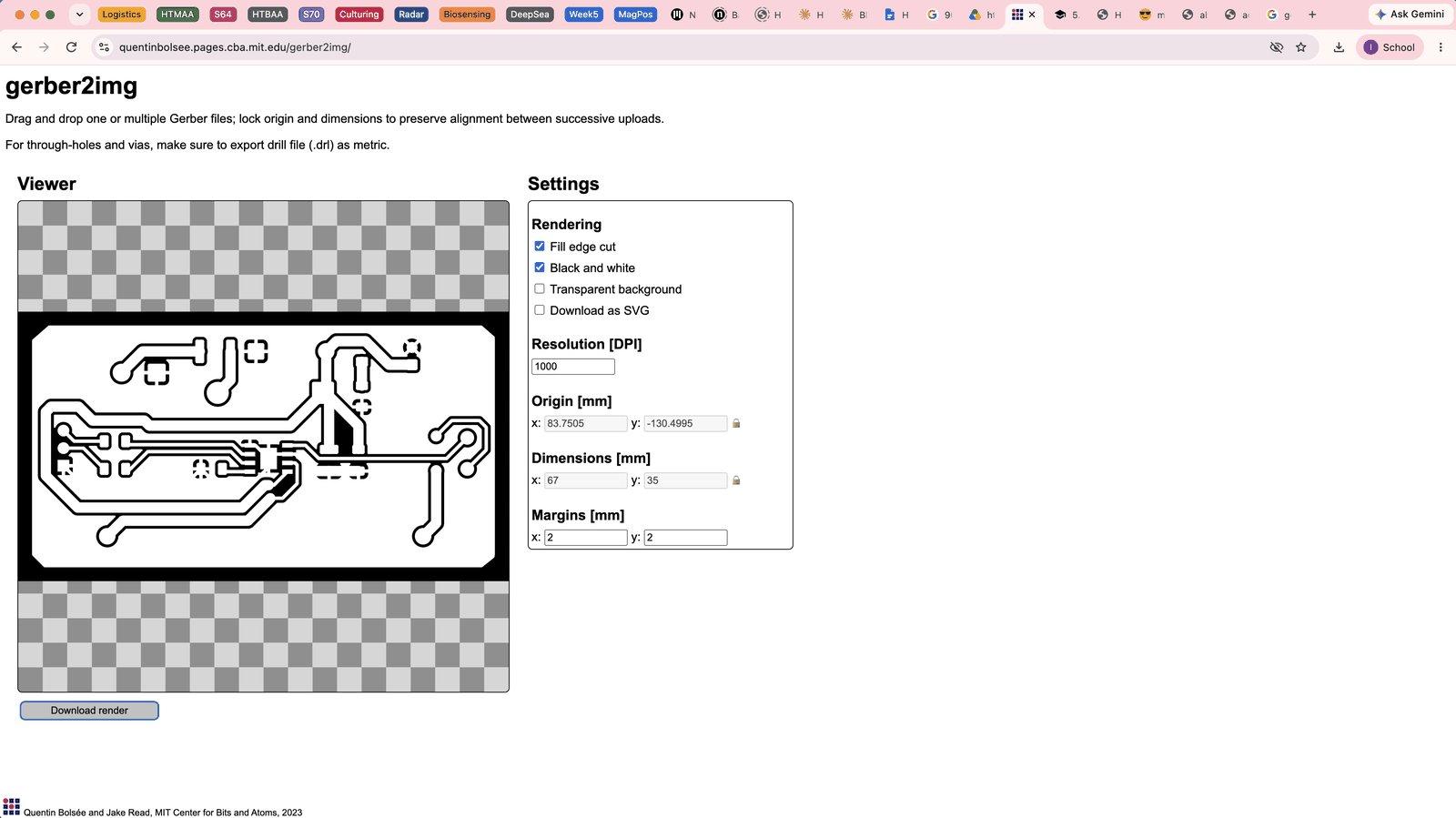Reload the page with the refresh icon
This screenshot has width=1456, height=818.
tap(71, 47)
